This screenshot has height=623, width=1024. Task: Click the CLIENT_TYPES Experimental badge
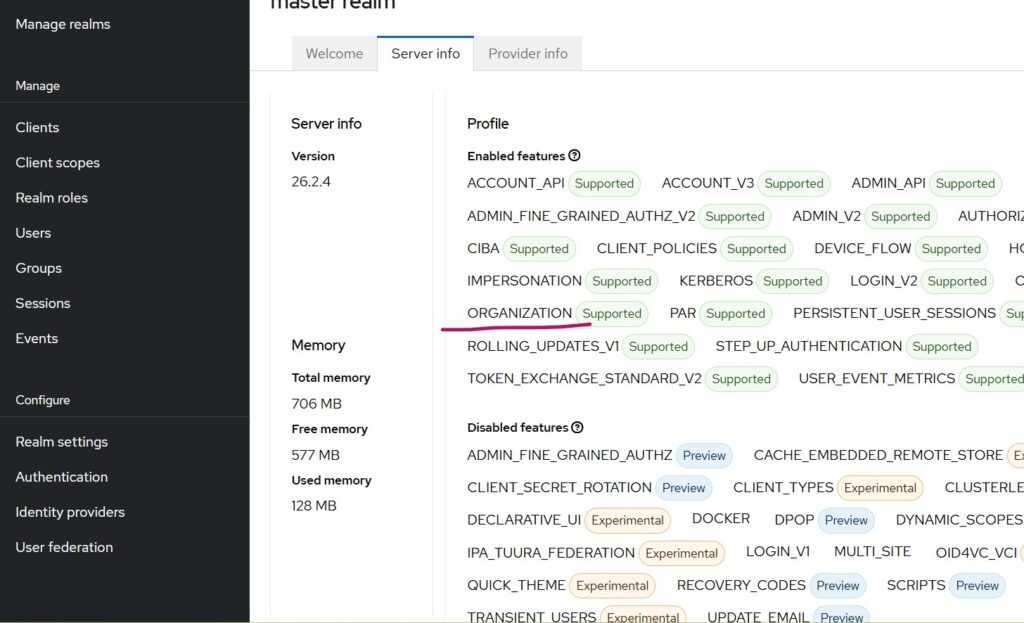pyautogui.click(x=880, y=488)
